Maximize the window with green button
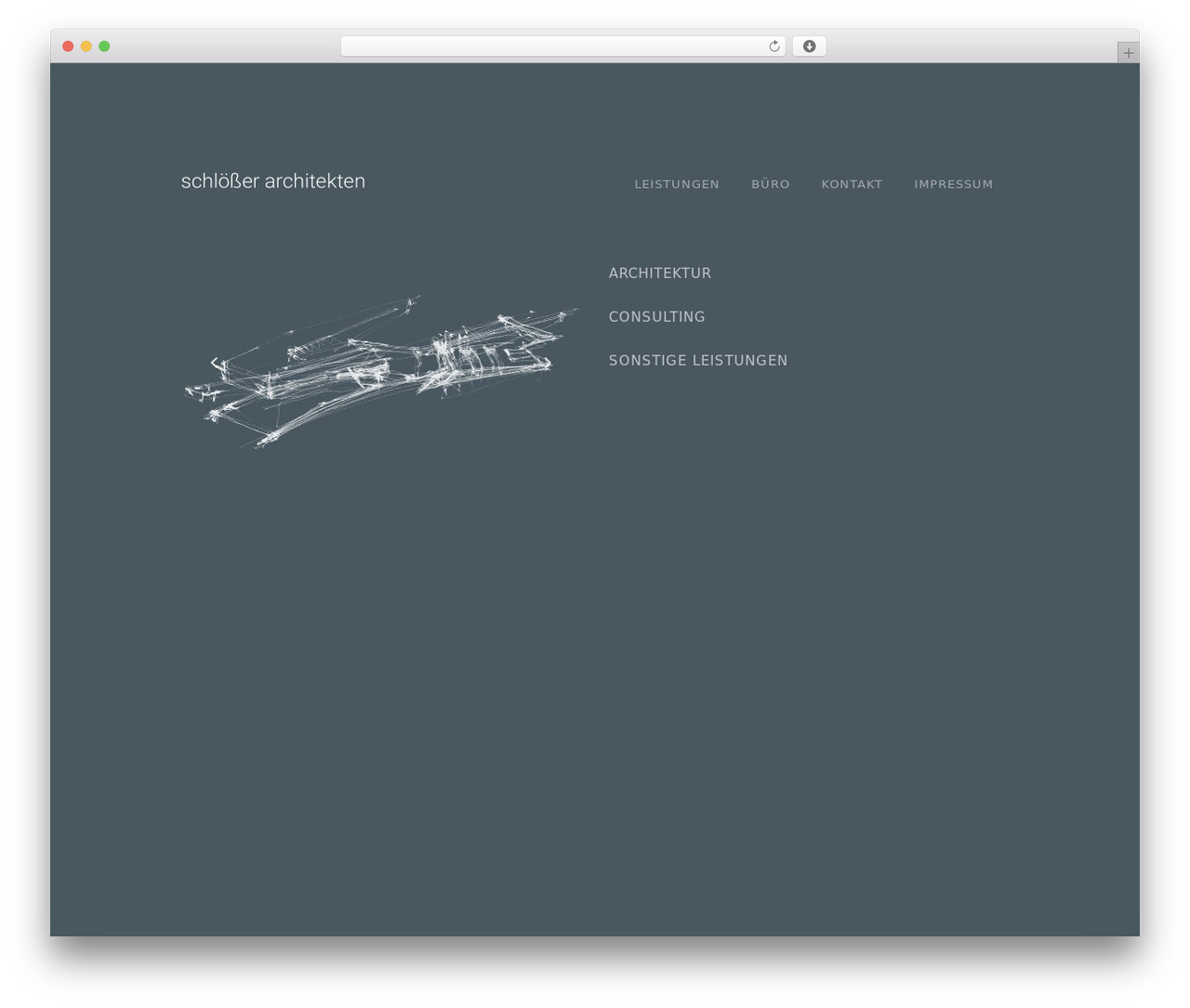 pos(104,46)
